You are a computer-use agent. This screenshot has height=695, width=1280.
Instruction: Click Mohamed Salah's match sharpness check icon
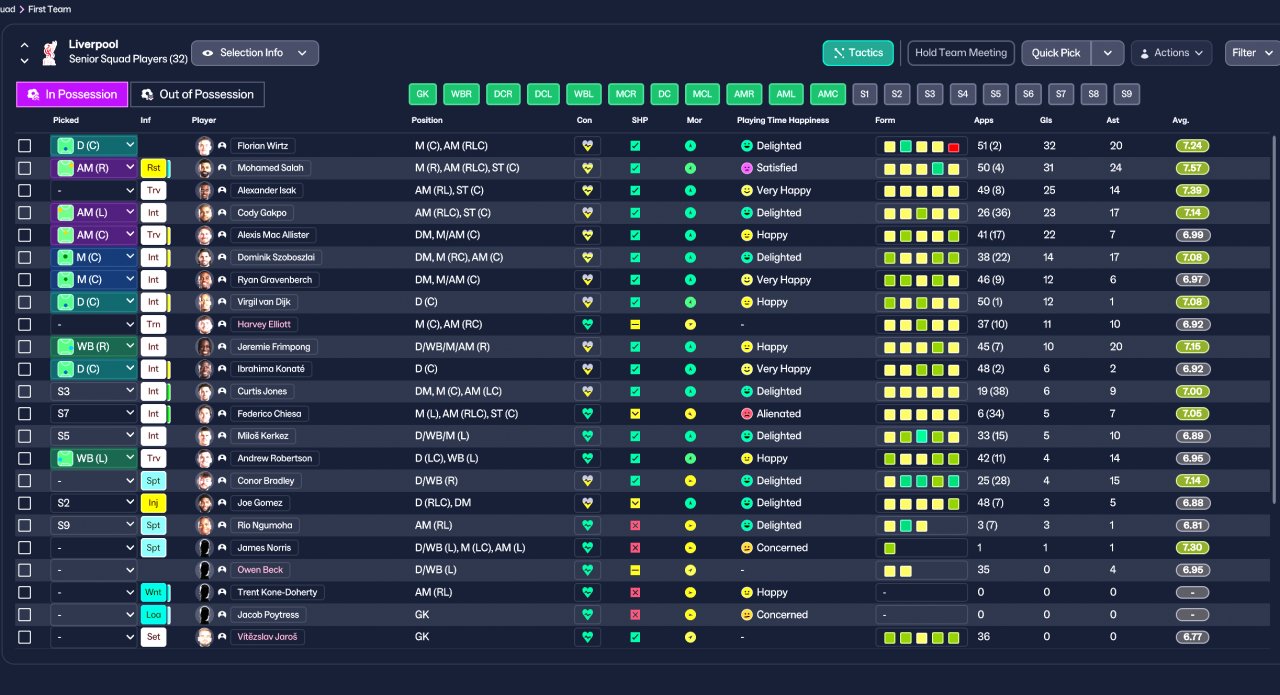[635, 168]
